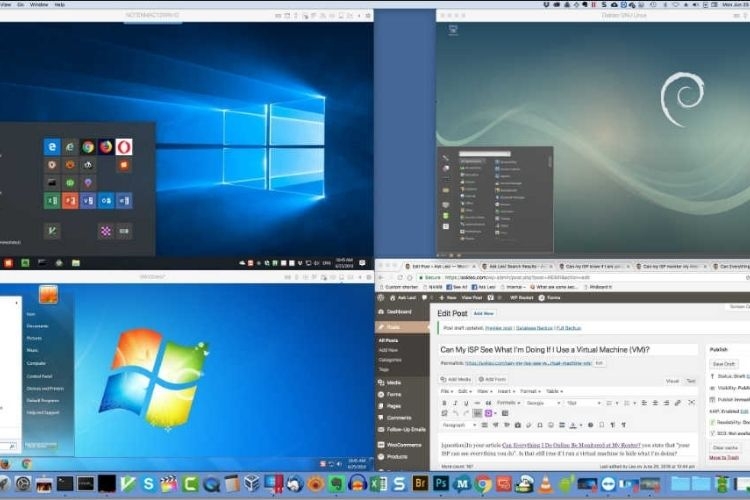The image size is (750, 500).
Task: Open Evernote from macOS Dock
Action: [337, 484]
